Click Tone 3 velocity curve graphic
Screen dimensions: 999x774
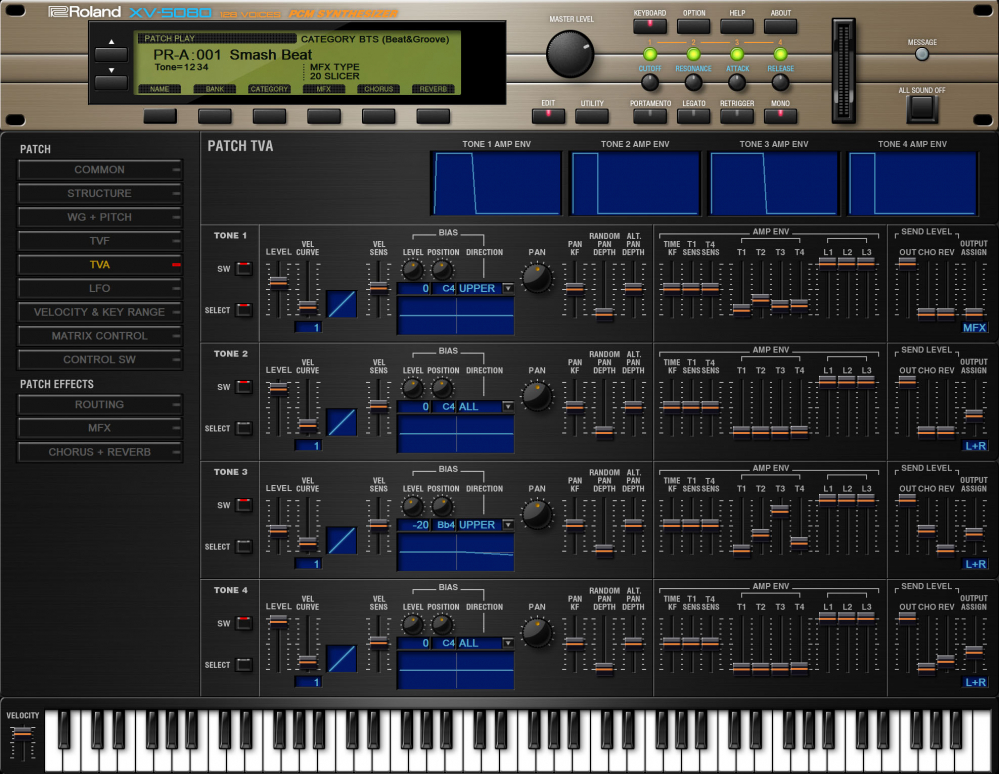(x=341, y=540)
